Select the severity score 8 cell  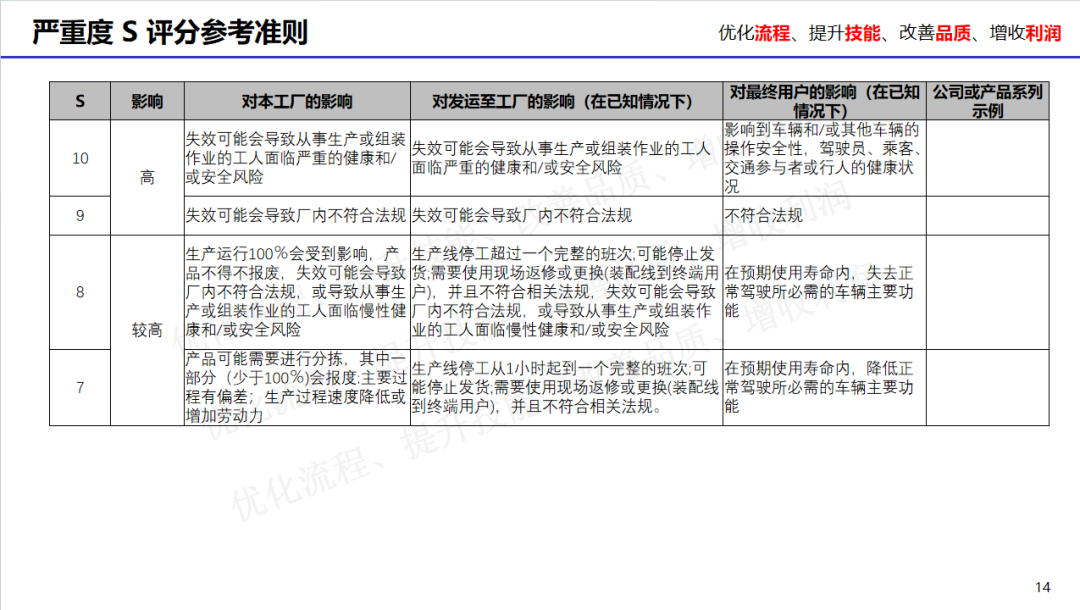click(80, 292)
